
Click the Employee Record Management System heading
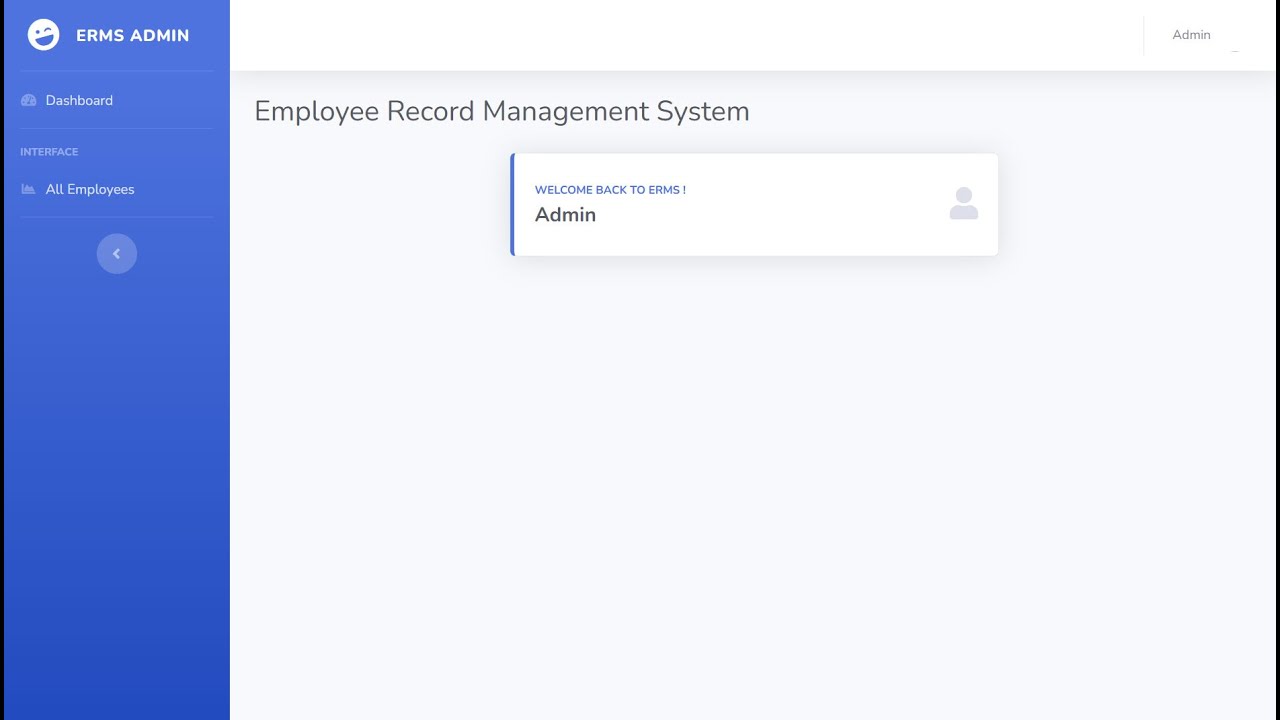click(x=502, y=111)
